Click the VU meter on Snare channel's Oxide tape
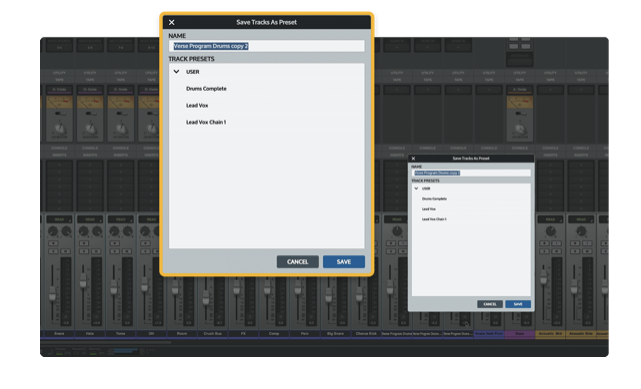Screen dimensions: 641x389 (x=59, y=102)
